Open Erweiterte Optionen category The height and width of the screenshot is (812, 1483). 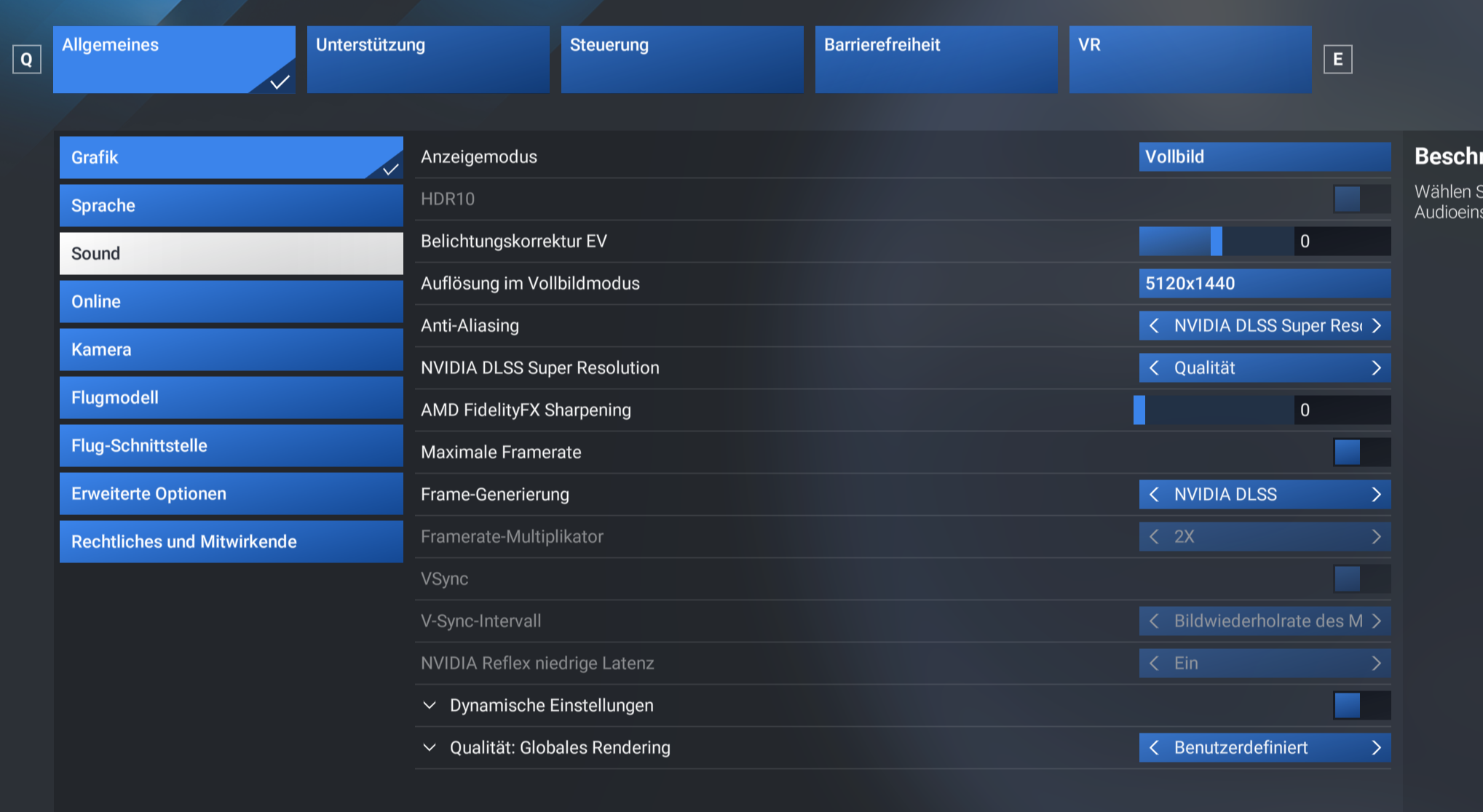point(231,494)
